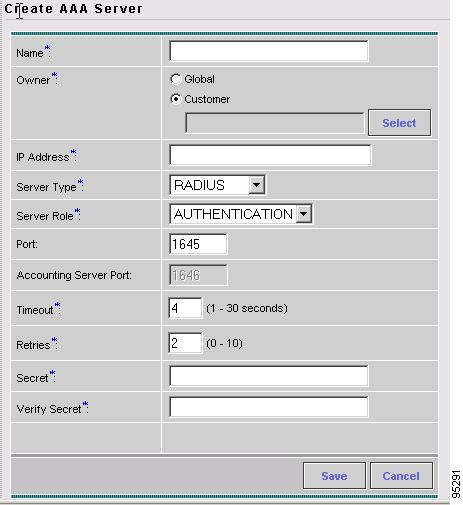This screenshot has height=505, width=463.
Task: Focus the Verify Secret input field
Action: 269,407
